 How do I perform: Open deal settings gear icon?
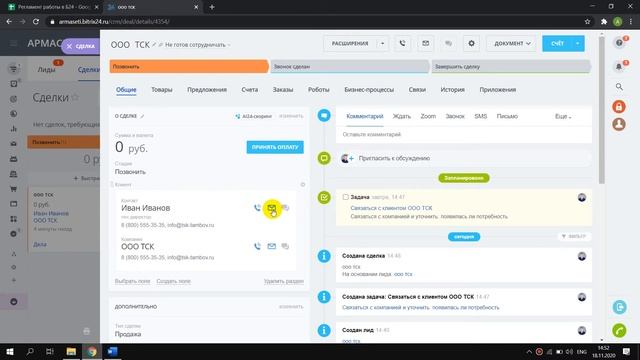[471, 43]
